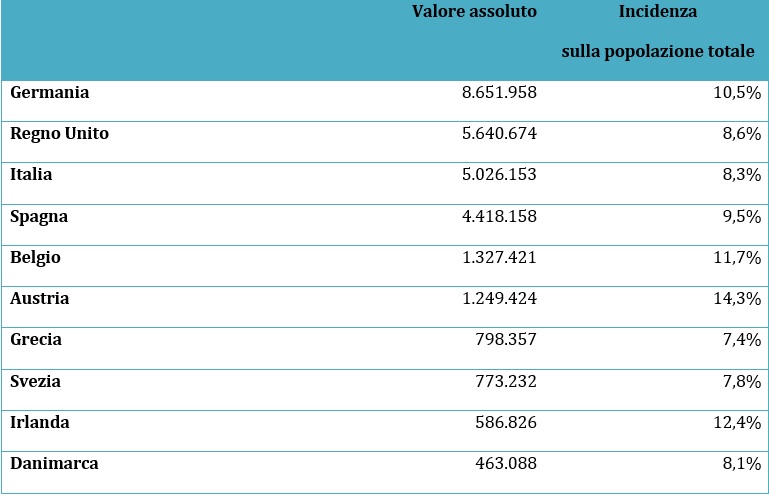Click the Regno Unito row label
The height and width of the screenshot is (497, 769).
59,134
